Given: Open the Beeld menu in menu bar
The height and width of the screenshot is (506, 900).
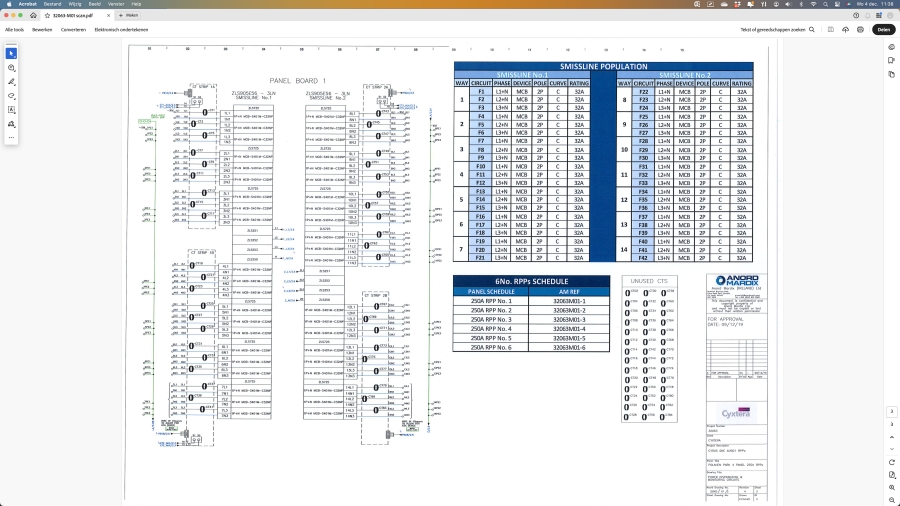Looking at the screenshot, I should [93, 4].
